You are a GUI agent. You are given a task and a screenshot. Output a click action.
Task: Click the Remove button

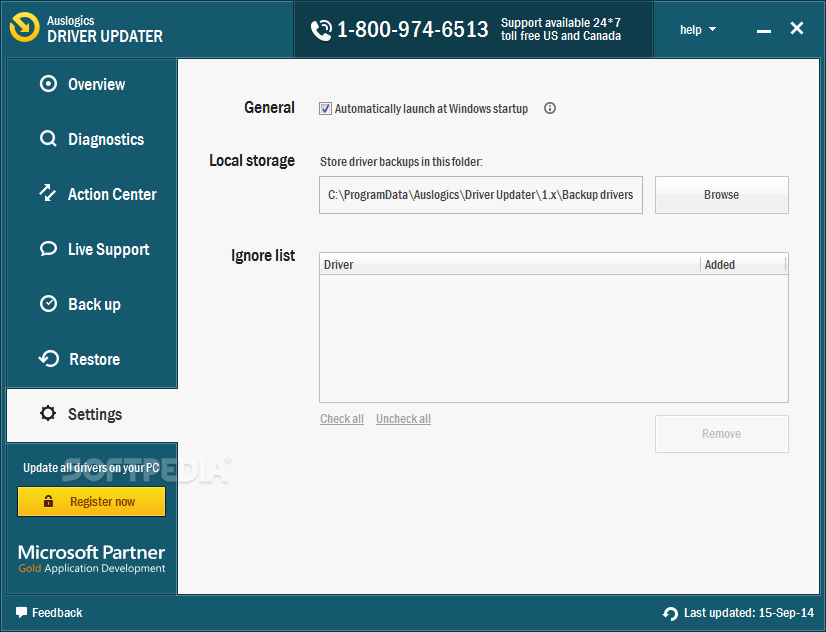tap(722, 434)
